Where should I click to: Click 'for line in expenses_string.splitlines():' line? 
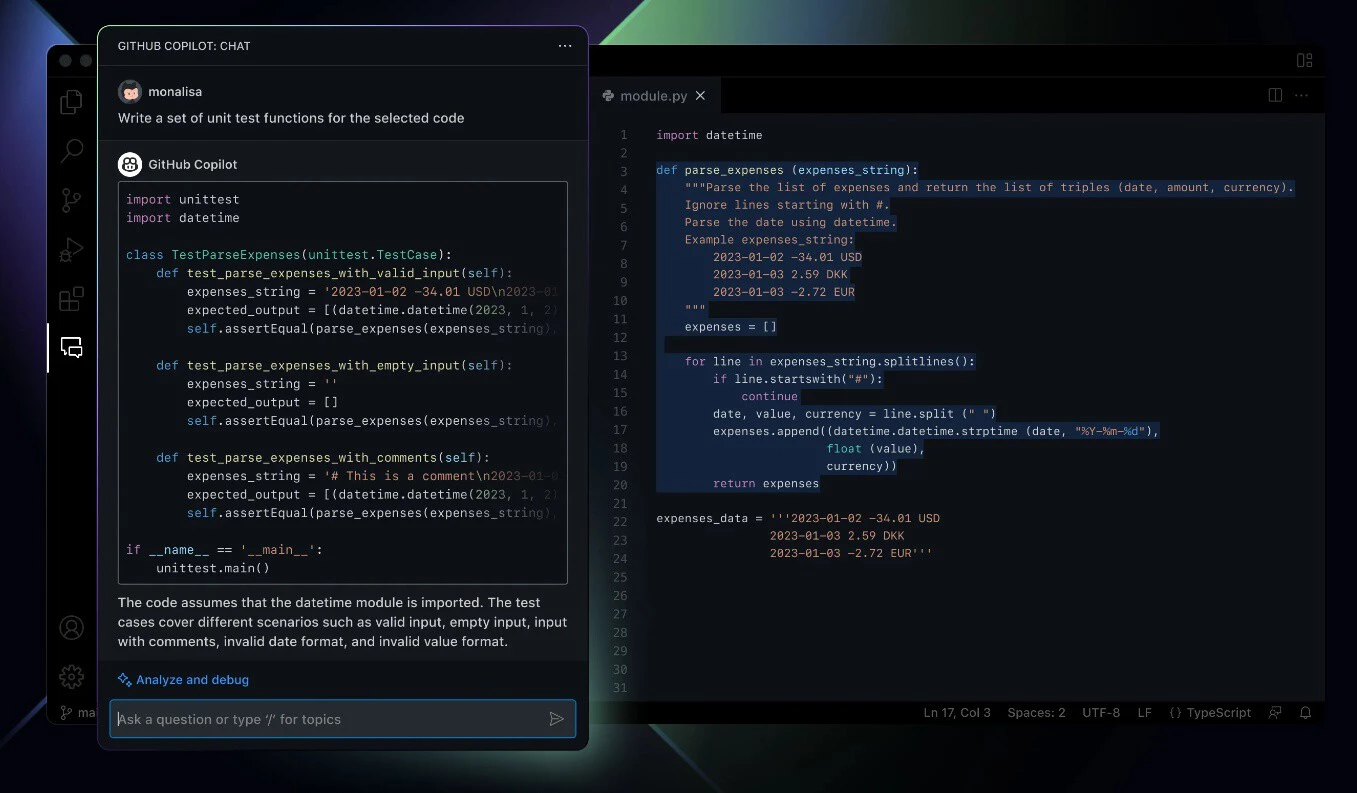tap(829, 362)
